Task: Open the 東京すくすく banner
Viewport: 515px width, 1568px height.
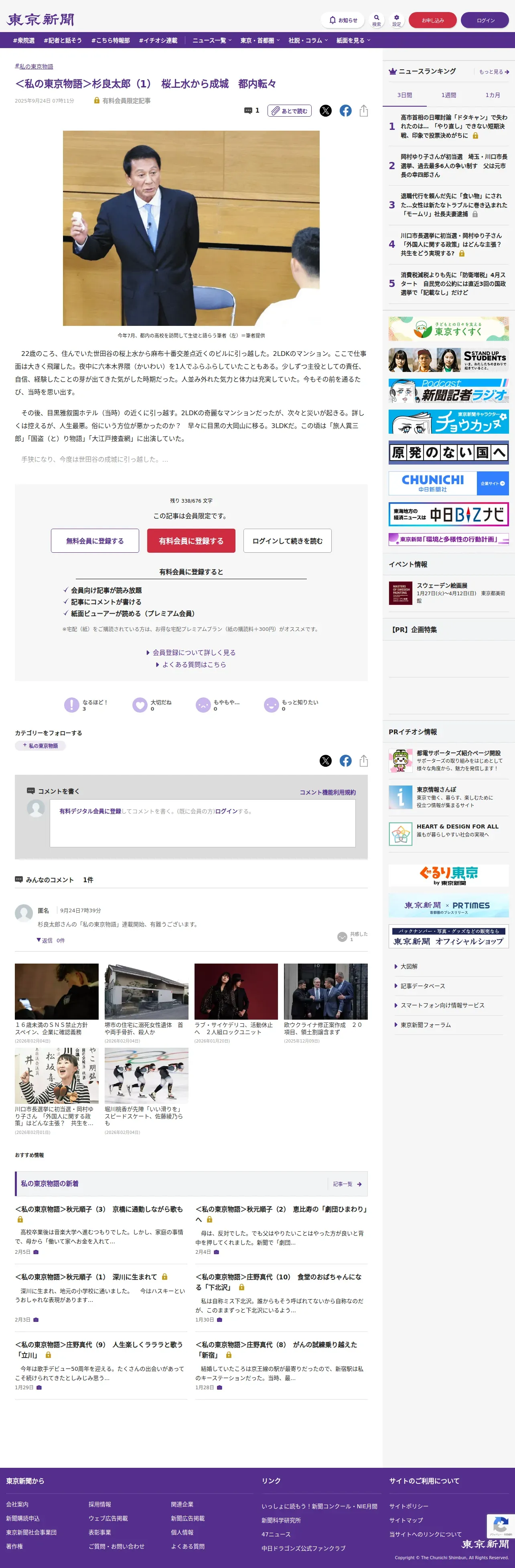Action: pos(448,329)
